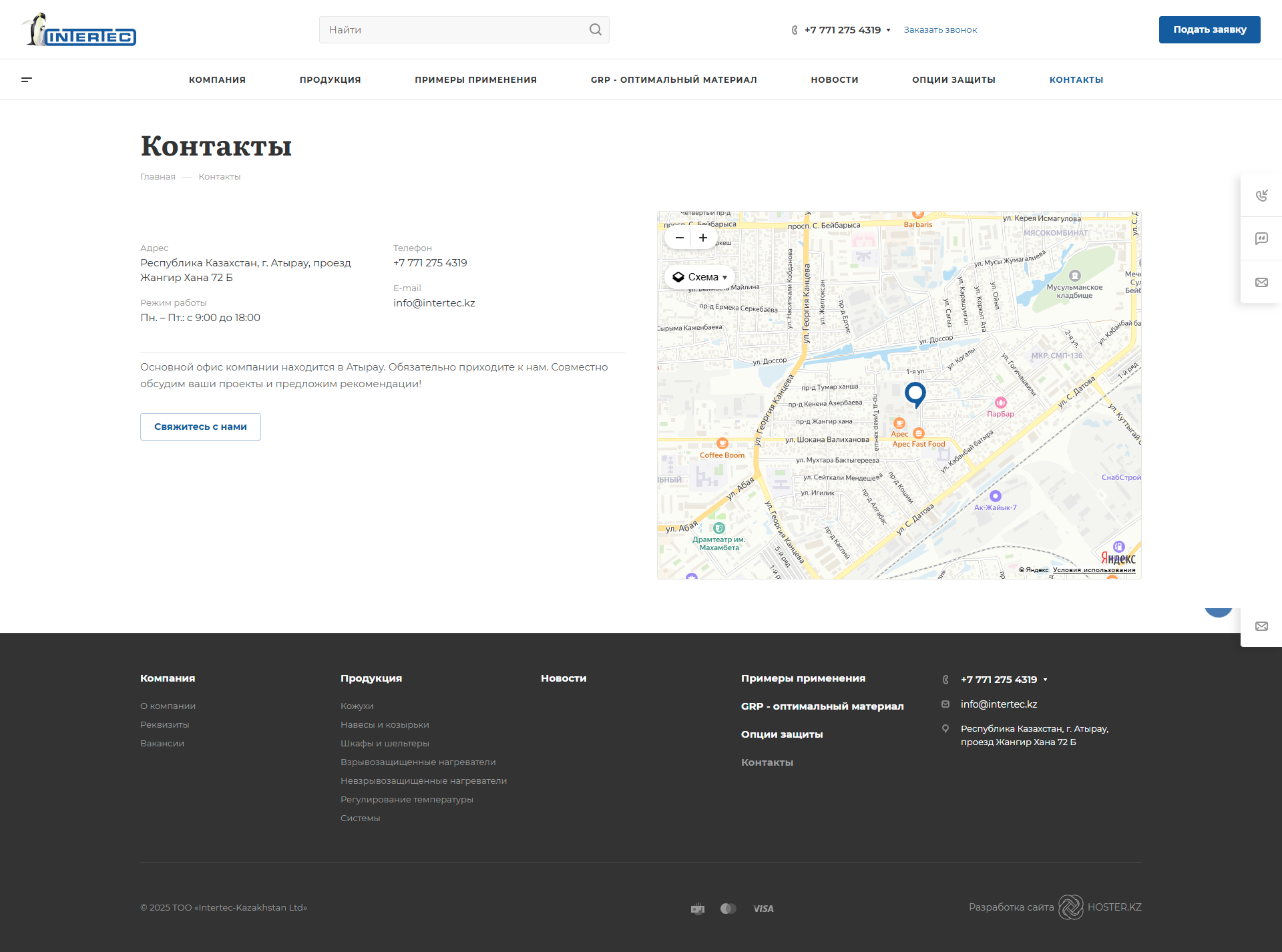Click the blue location pin on map
1282x952 pixels.
click(x=915, y=394)
